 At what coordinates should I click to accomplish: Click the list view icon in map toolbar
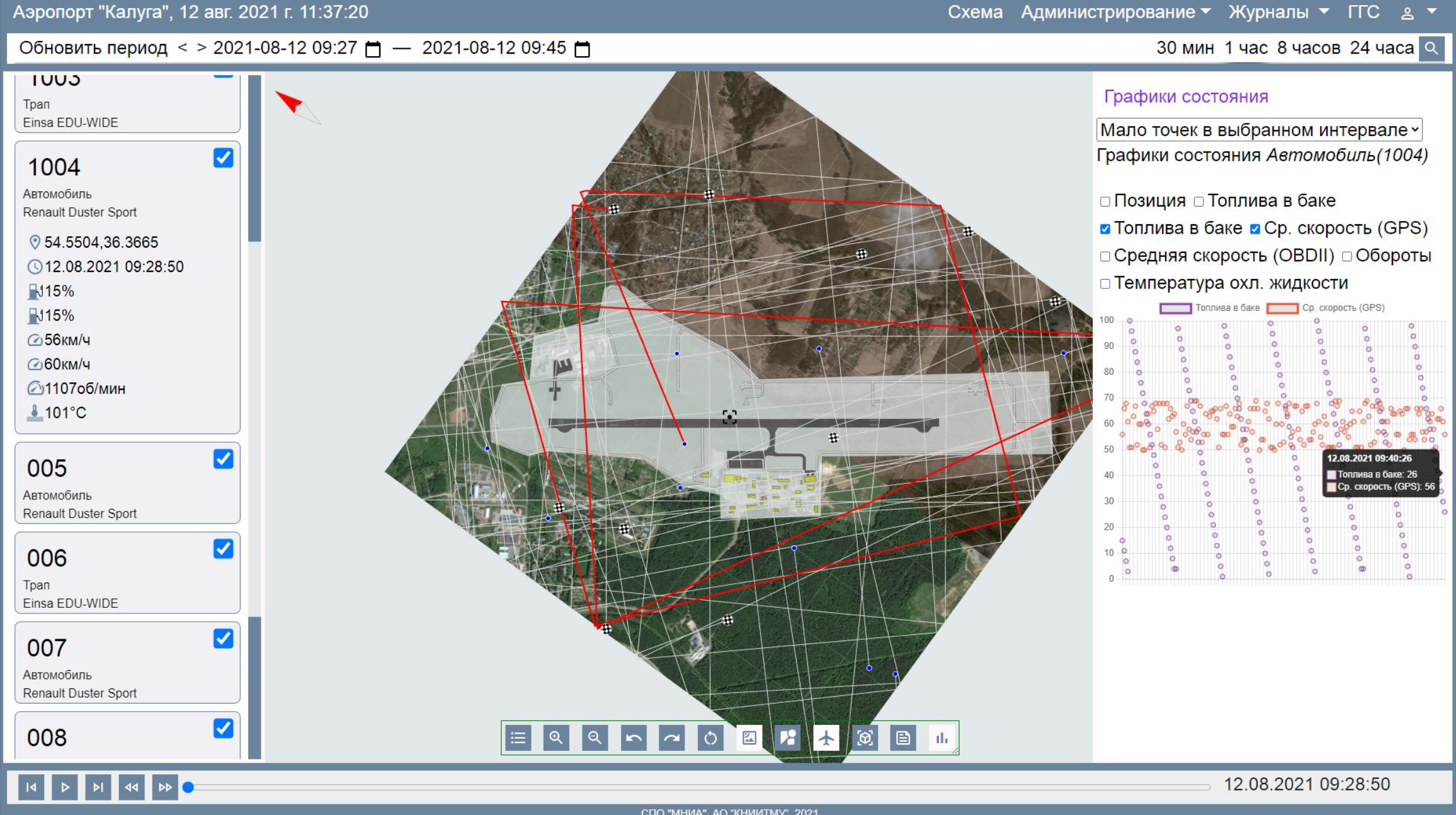coord(518,738)
